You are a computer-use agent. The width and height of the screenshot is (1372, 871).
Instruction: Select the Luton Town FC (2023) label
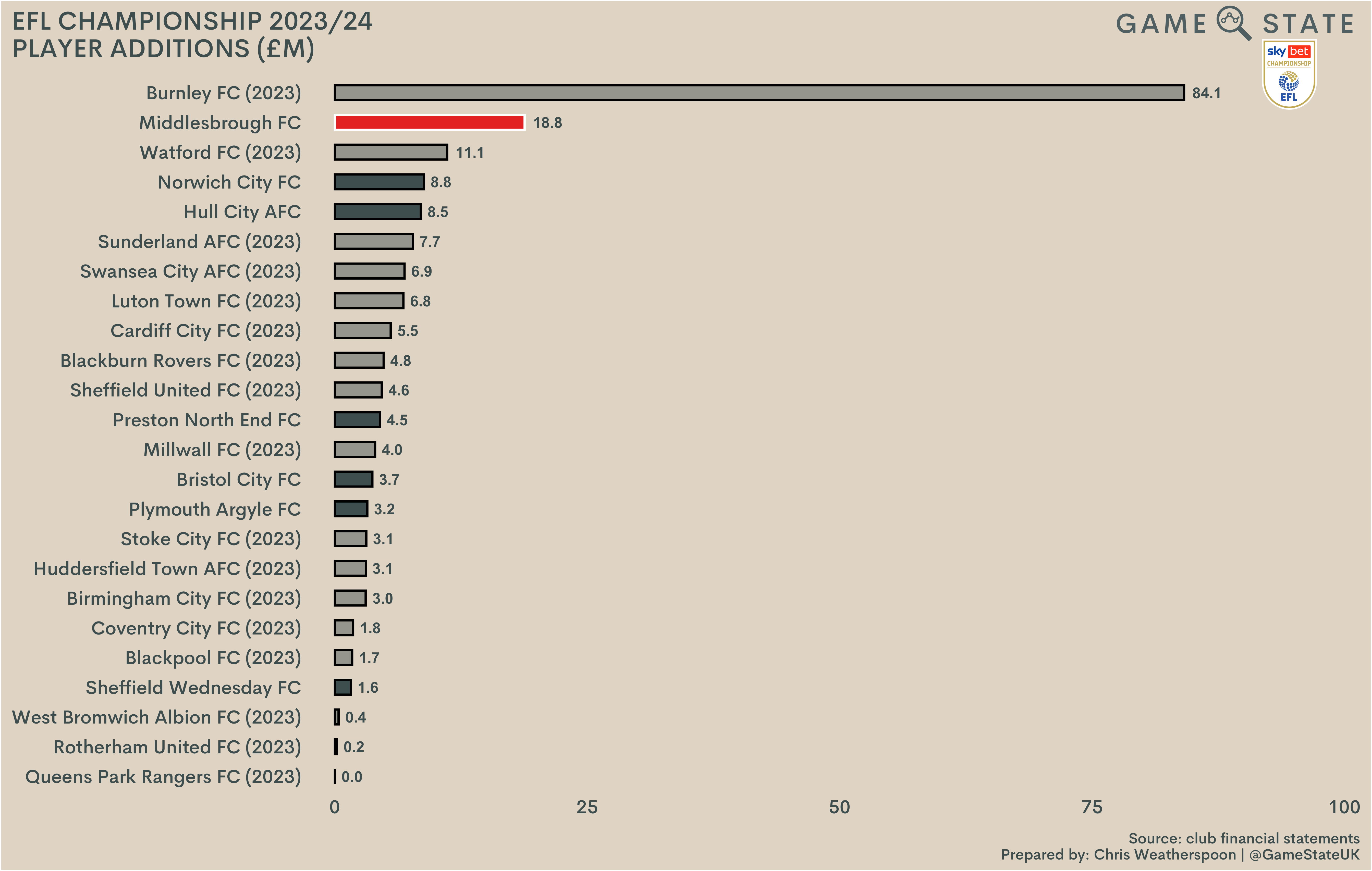[206, 301]
